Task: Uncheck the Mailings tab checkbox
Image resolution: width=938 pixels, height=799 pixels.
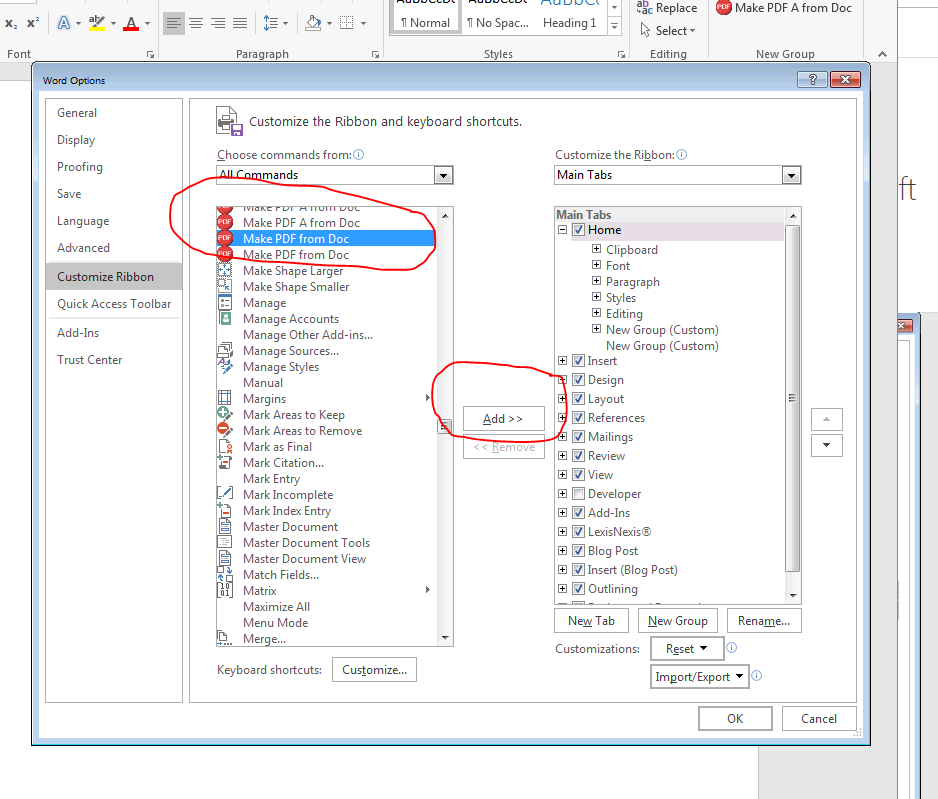Action: 578,437
